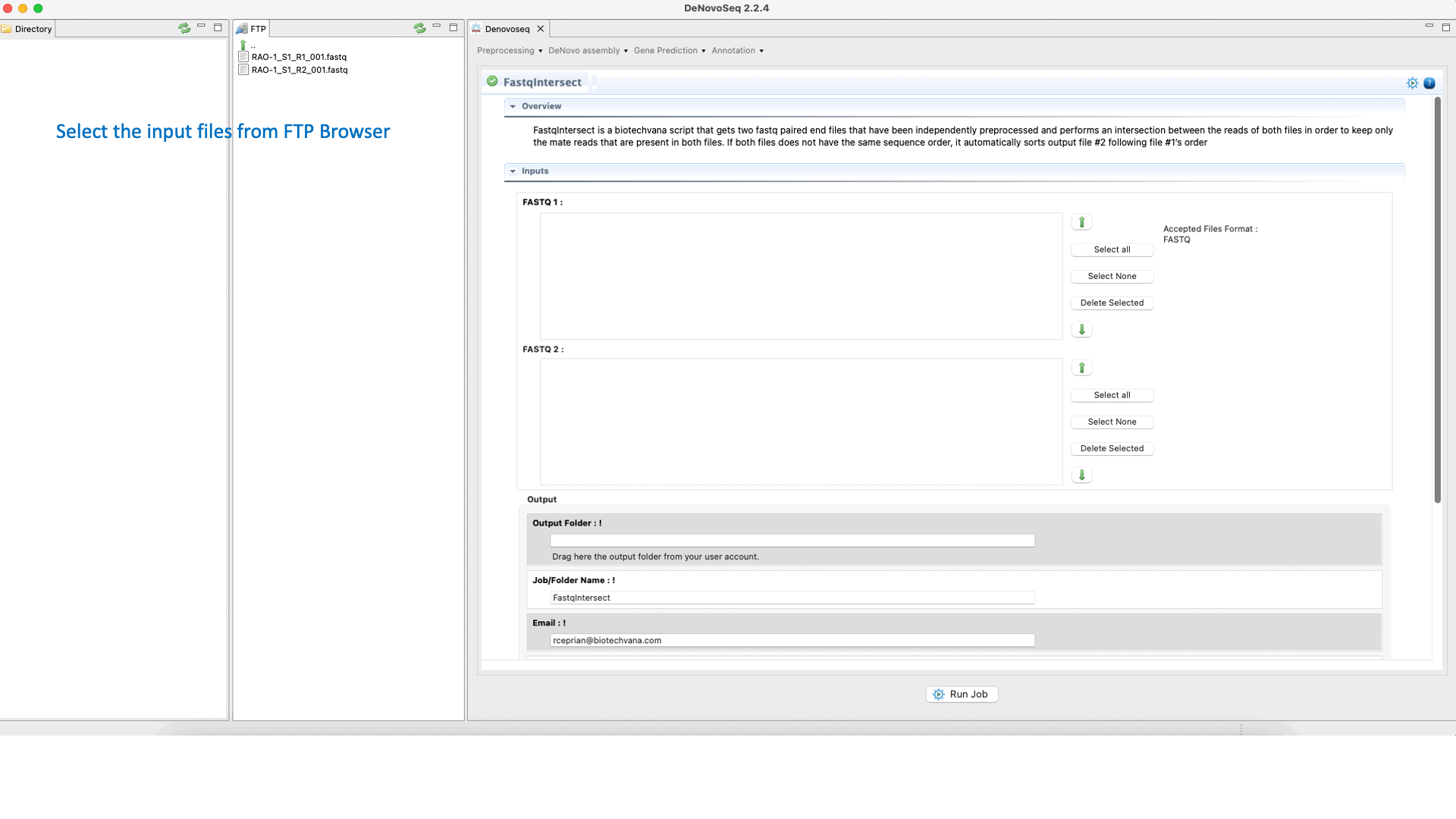Click the FASTQ 2 move-up arrow icon
The width and height of the screenshot is (1456, 819).
(x=1081, y=368)
